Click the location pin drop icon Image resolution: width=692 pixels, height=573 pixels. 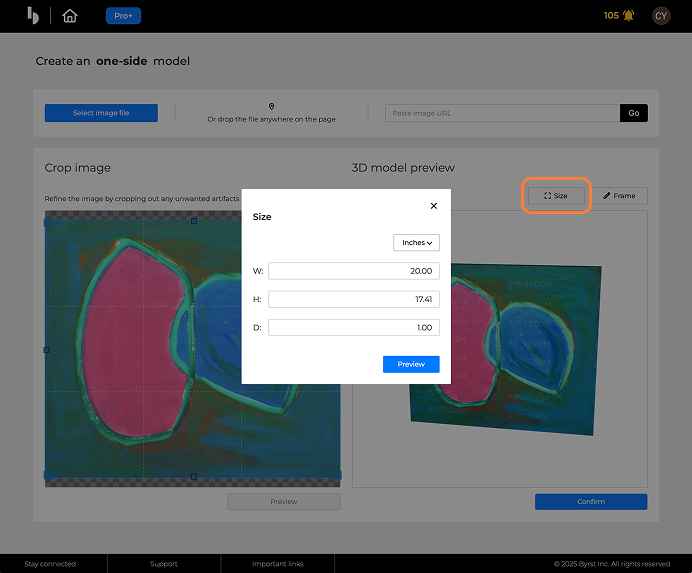[271, 106]
